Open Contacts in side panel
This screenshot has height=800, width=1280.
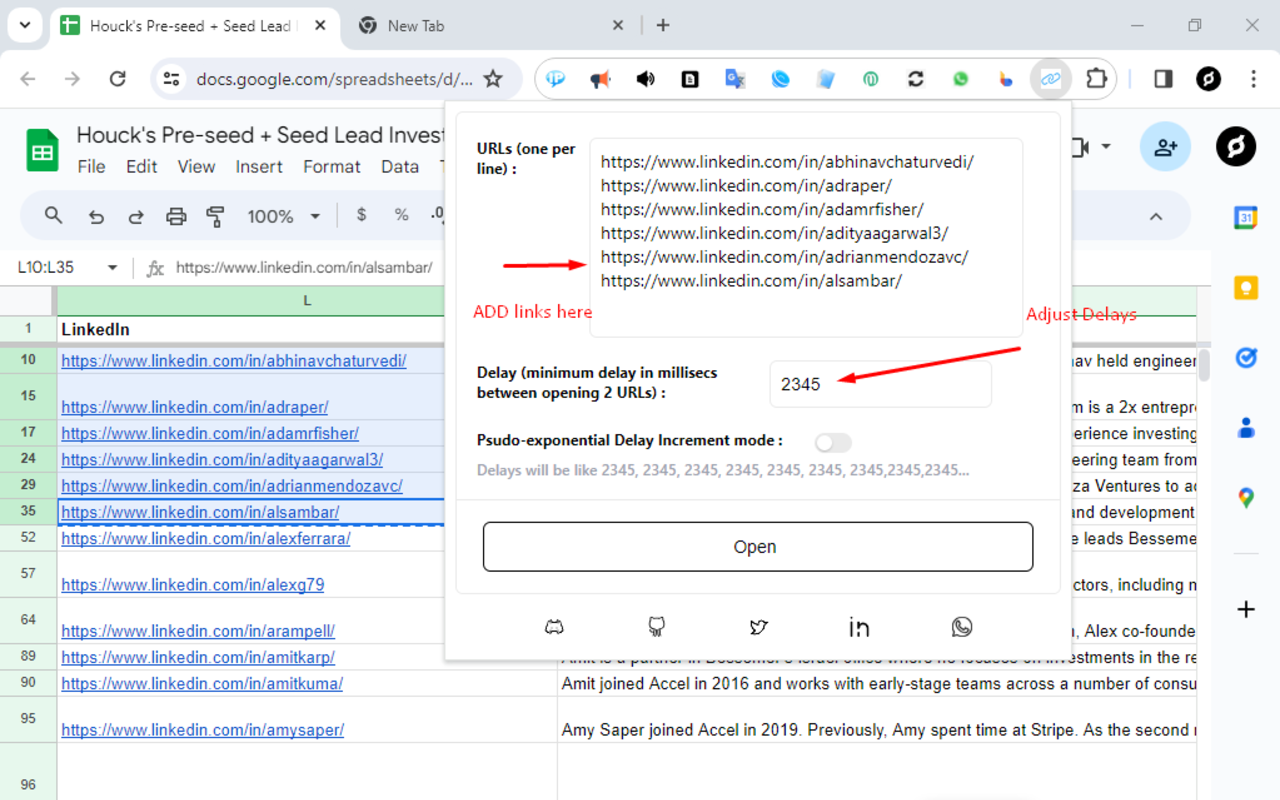coord(1246,428)
